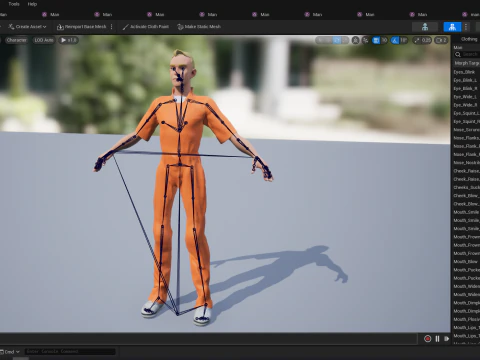Viewport: 480px width, 360px height.
Task: Open the Character viewport menu
Action: click(16, 40)
